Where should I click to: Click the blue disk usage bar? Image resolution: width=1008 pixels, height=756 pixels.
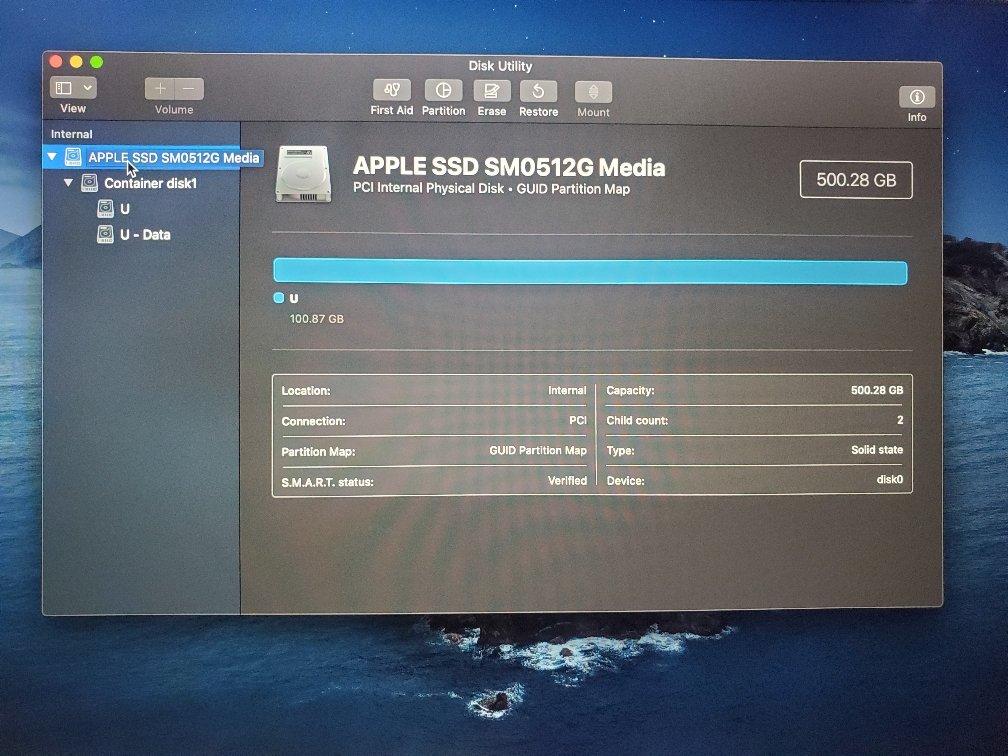tap(590, 272)
